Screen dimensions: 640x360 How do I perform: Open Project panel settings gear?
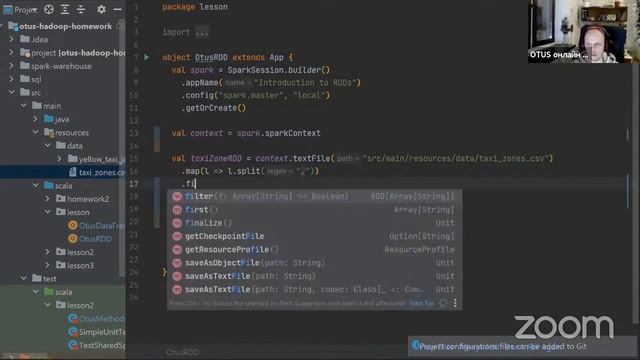101,9
